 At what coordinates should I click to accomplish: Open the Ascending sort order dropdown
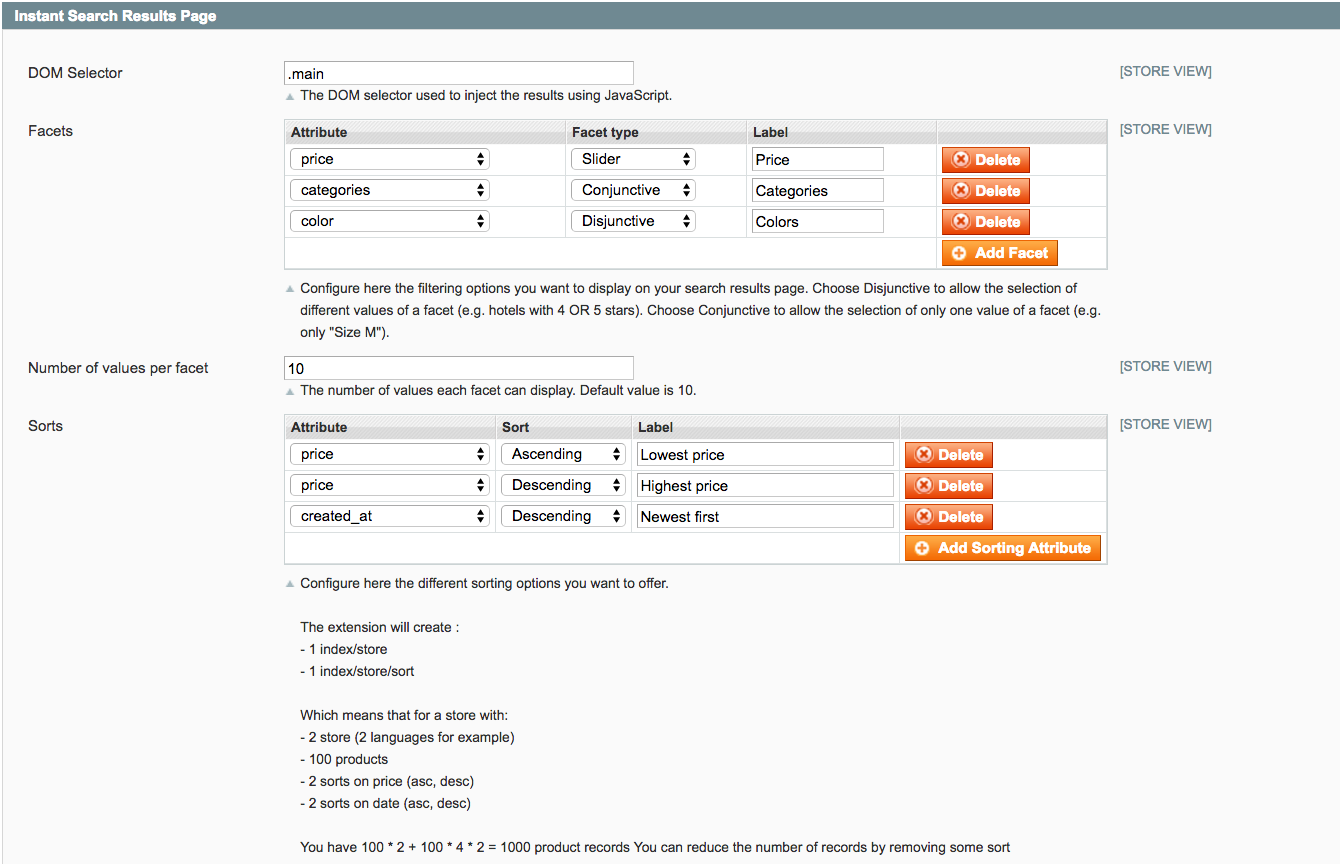click(x=562, y=454)
